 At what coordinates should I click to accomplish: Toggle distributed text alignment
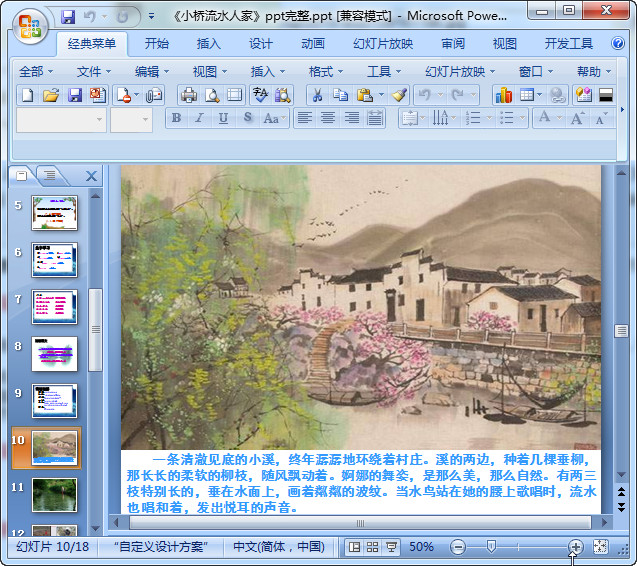[375, 118]
